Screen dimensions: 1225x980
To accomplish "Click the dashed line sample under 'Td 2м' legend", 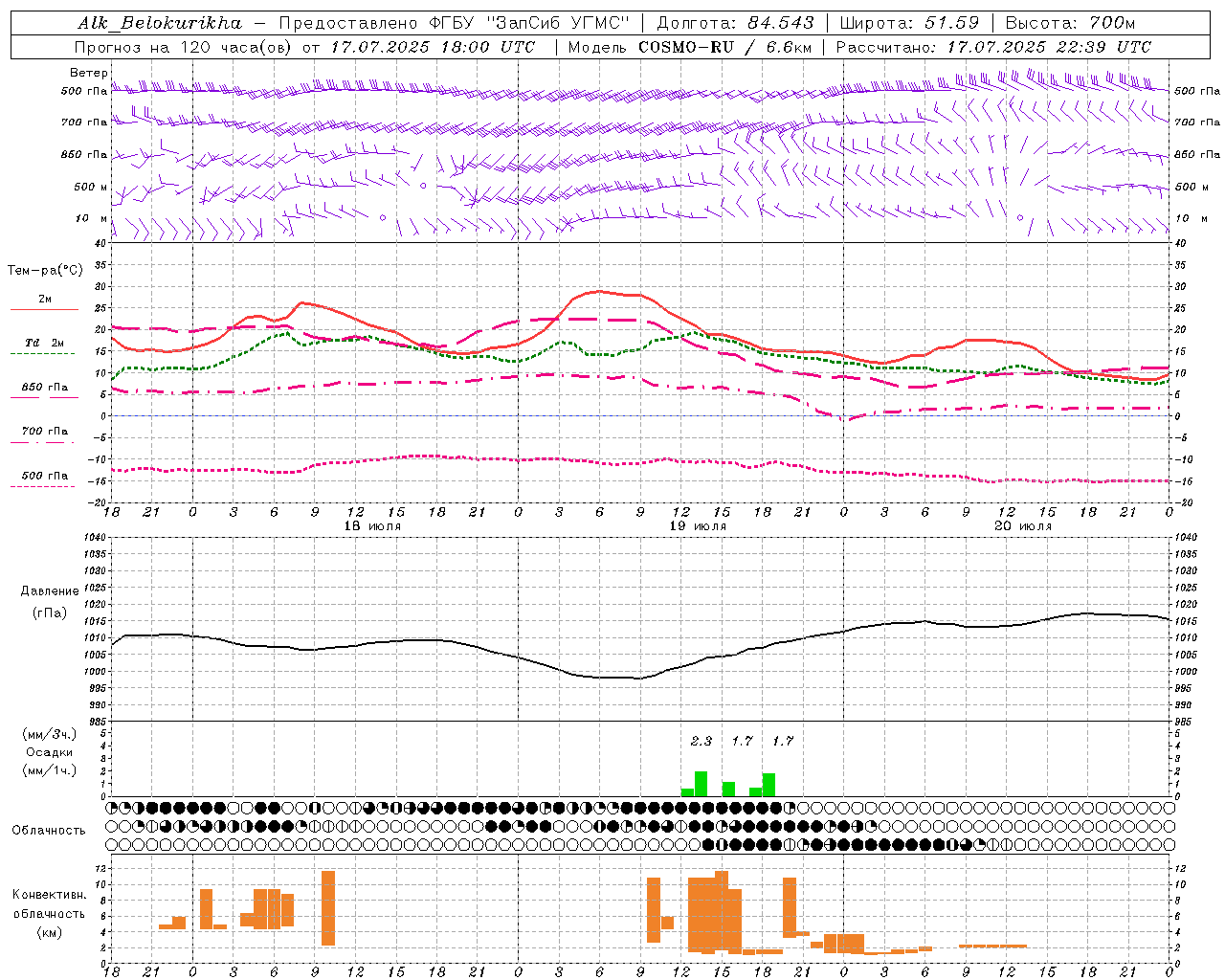I will pyautogui.click(x=43, y=353).
